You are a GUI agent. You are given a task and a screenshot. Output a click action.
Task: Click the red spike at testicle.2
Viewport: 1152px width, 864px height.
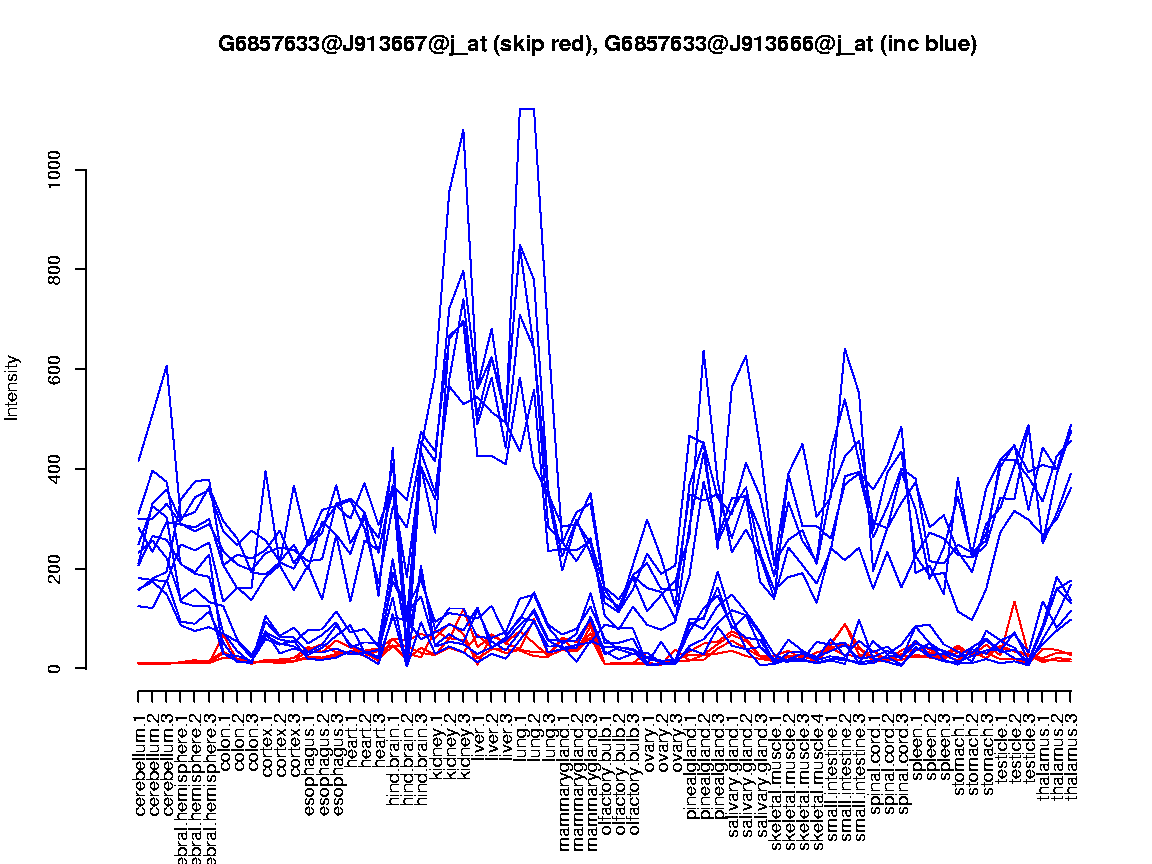click(x=1015, y=603)
